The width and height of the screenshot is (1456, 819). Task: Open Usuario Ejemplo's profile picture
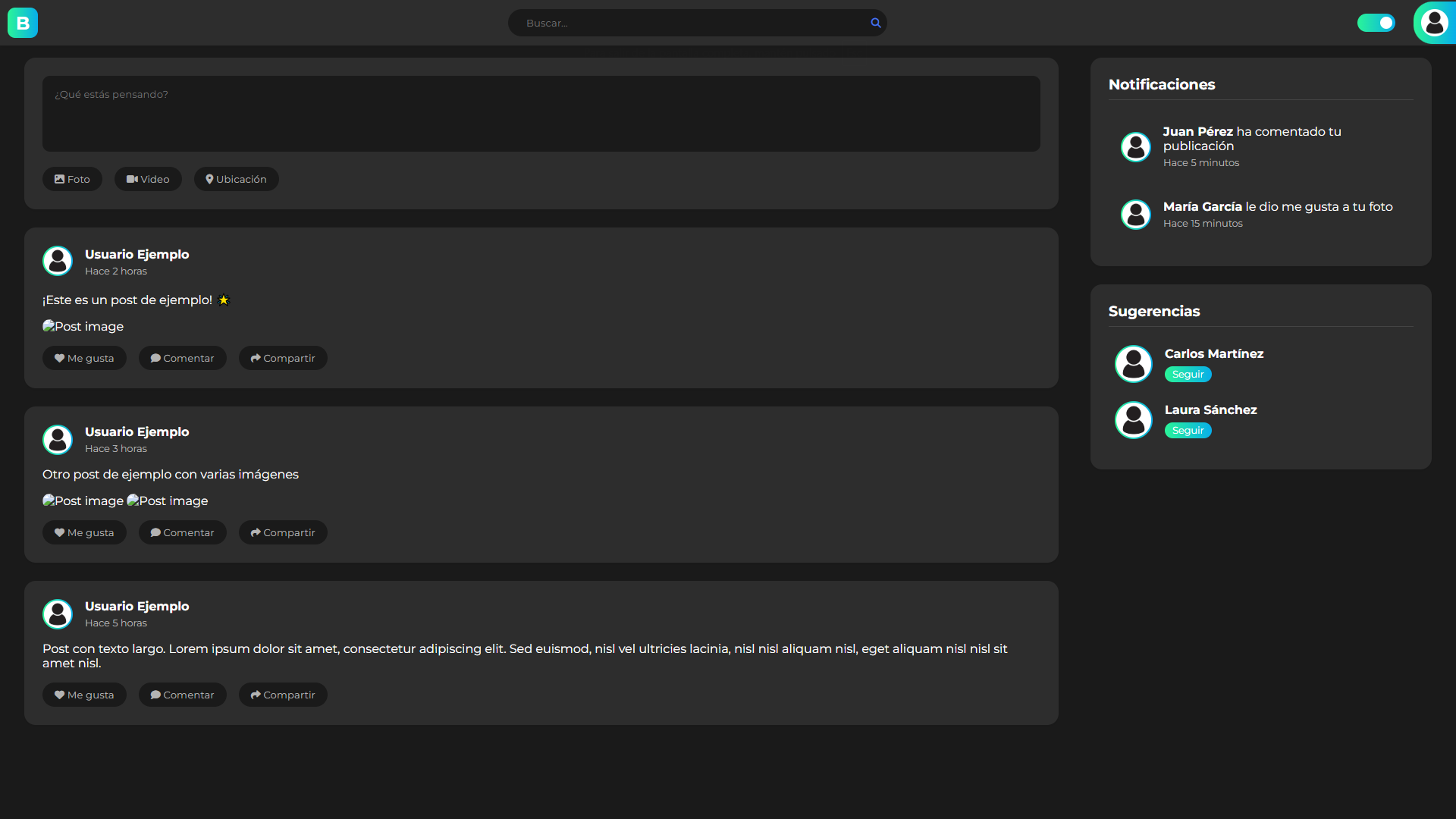tap(57, 261)
